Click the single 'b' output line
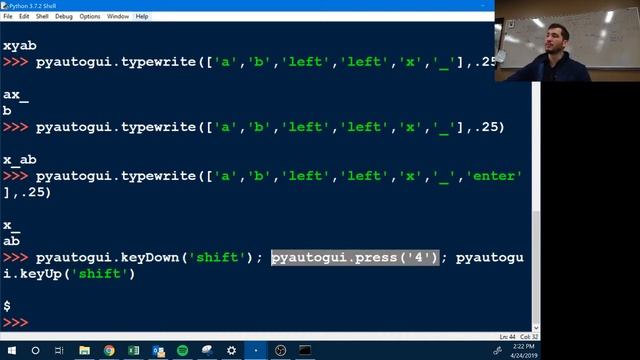This screenshot has width=640, height=360. (x=7, y=111)
